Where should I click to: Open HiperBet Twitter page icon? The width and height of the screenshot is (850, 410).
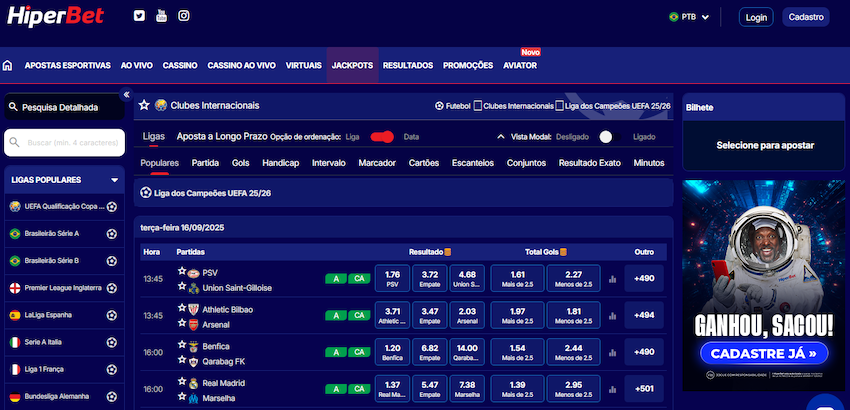(139, 16)
